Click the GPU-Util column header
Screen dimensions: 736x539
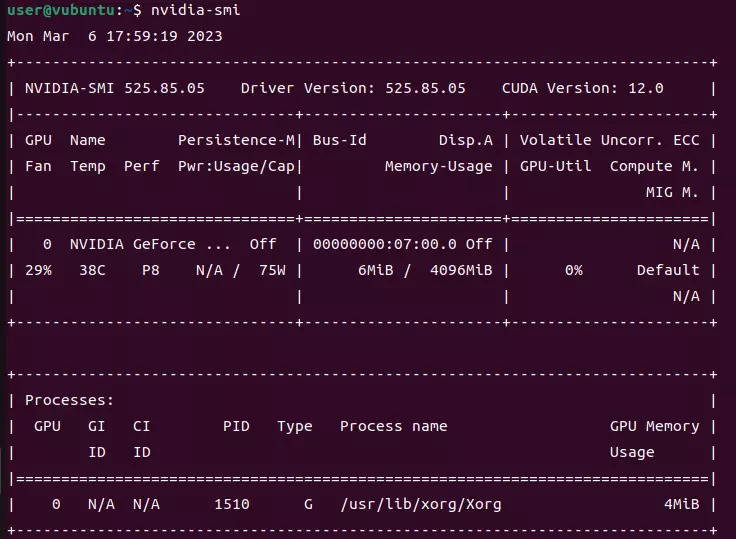(555, 166)
